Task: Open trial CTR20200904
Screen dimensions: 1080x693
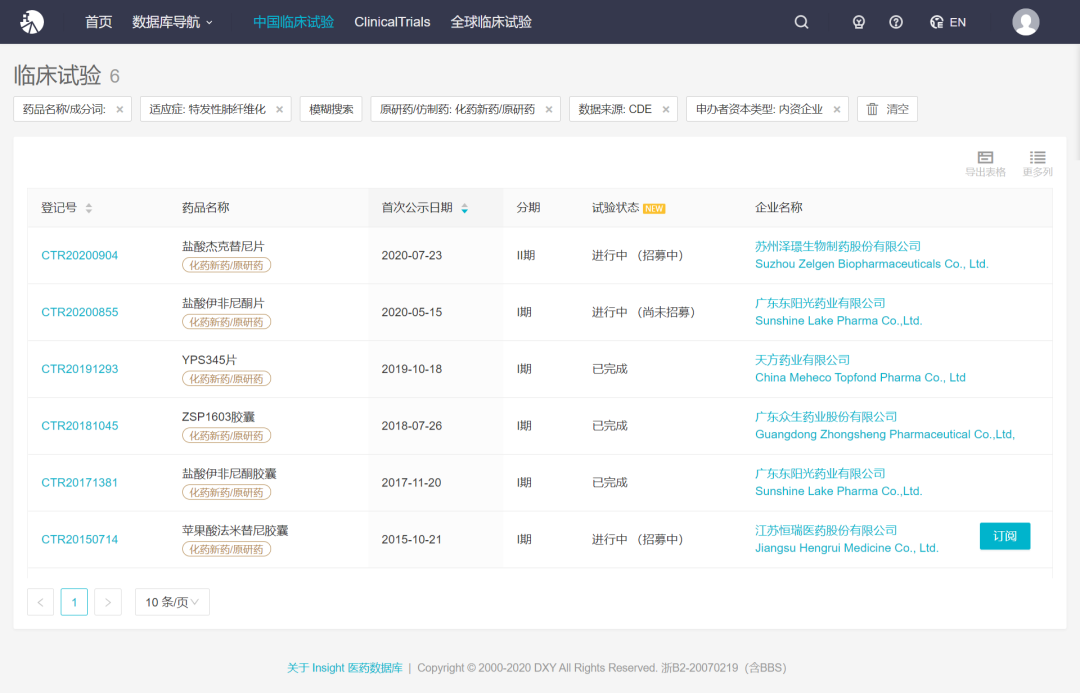Action: [x=79, y=256]
